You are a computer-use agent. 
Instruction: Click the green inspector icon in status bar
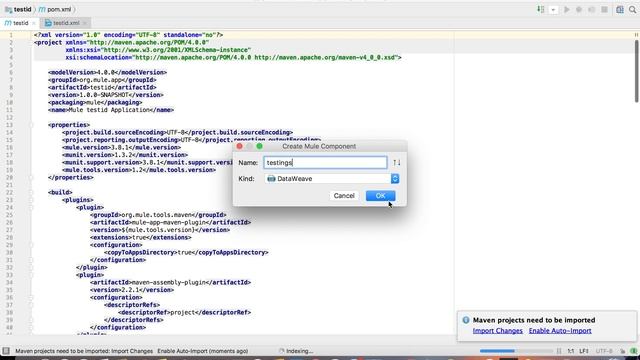633,351
